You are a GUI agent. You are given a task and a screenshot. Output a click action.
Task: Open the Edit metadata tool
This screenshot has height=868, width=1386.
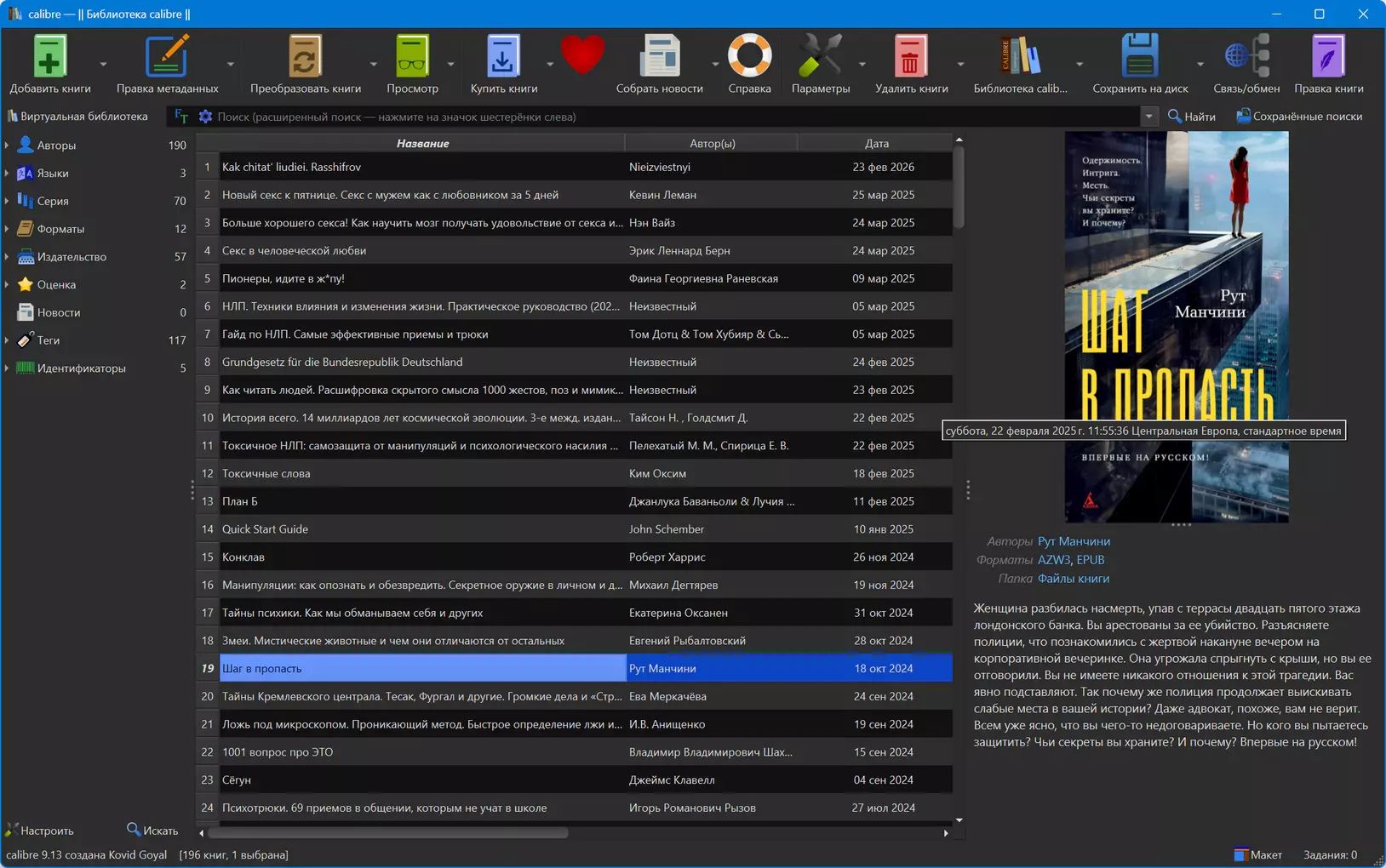(x=167, y=56)
